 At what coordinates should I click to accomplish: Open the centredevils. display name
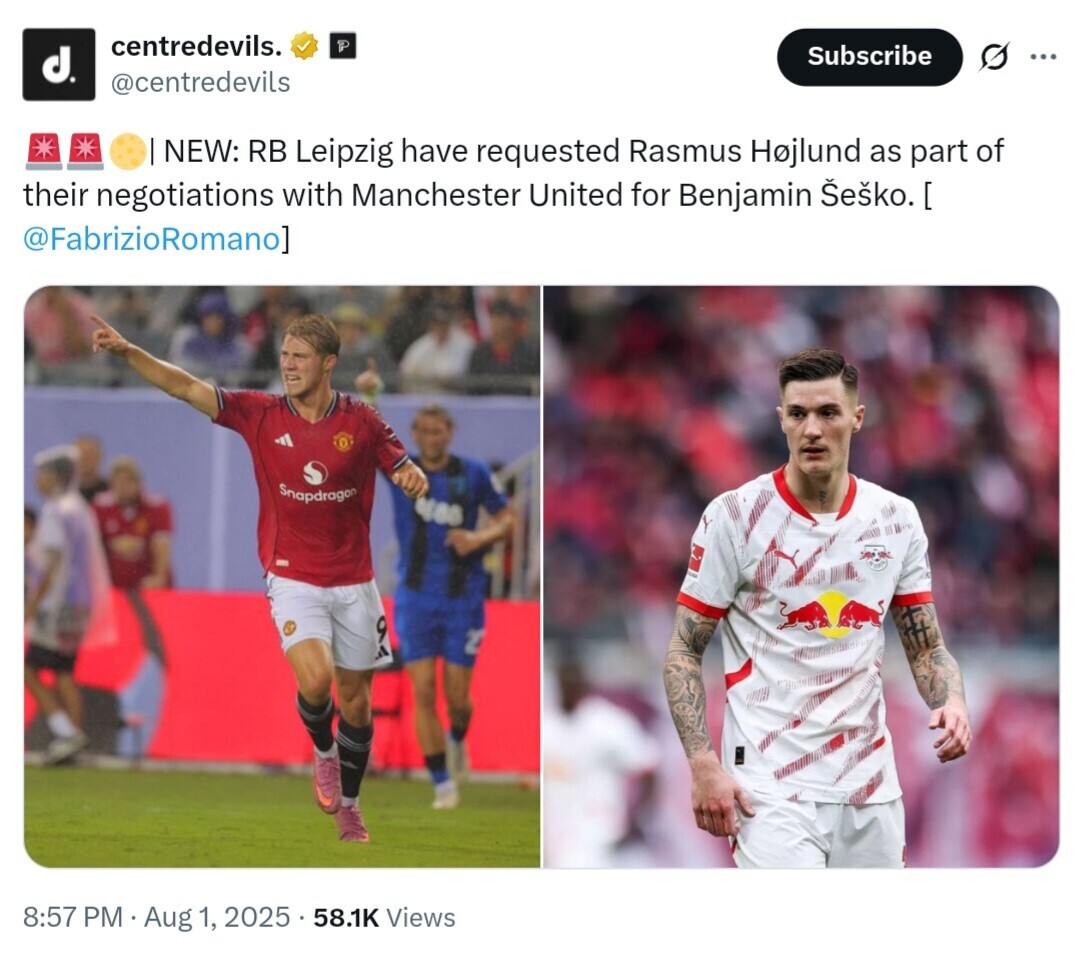(196, 46)
